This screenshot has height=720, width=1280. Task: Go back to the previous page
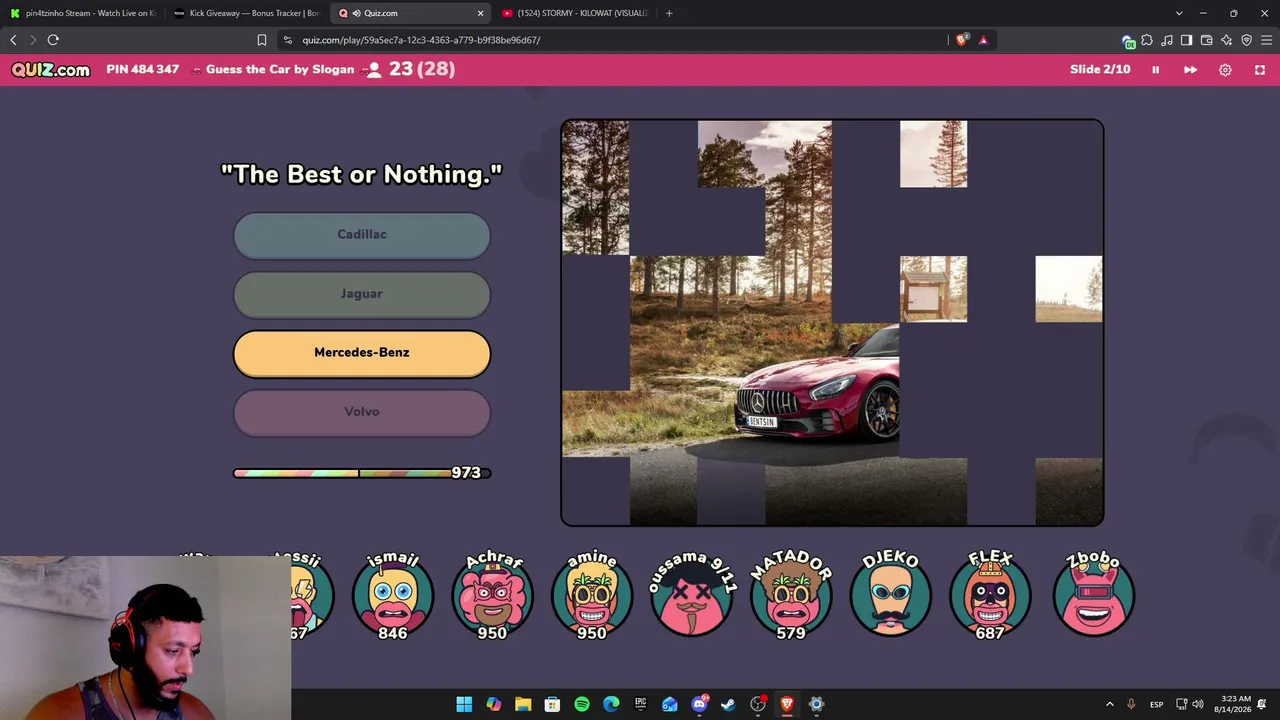click(x=13, y=40)
